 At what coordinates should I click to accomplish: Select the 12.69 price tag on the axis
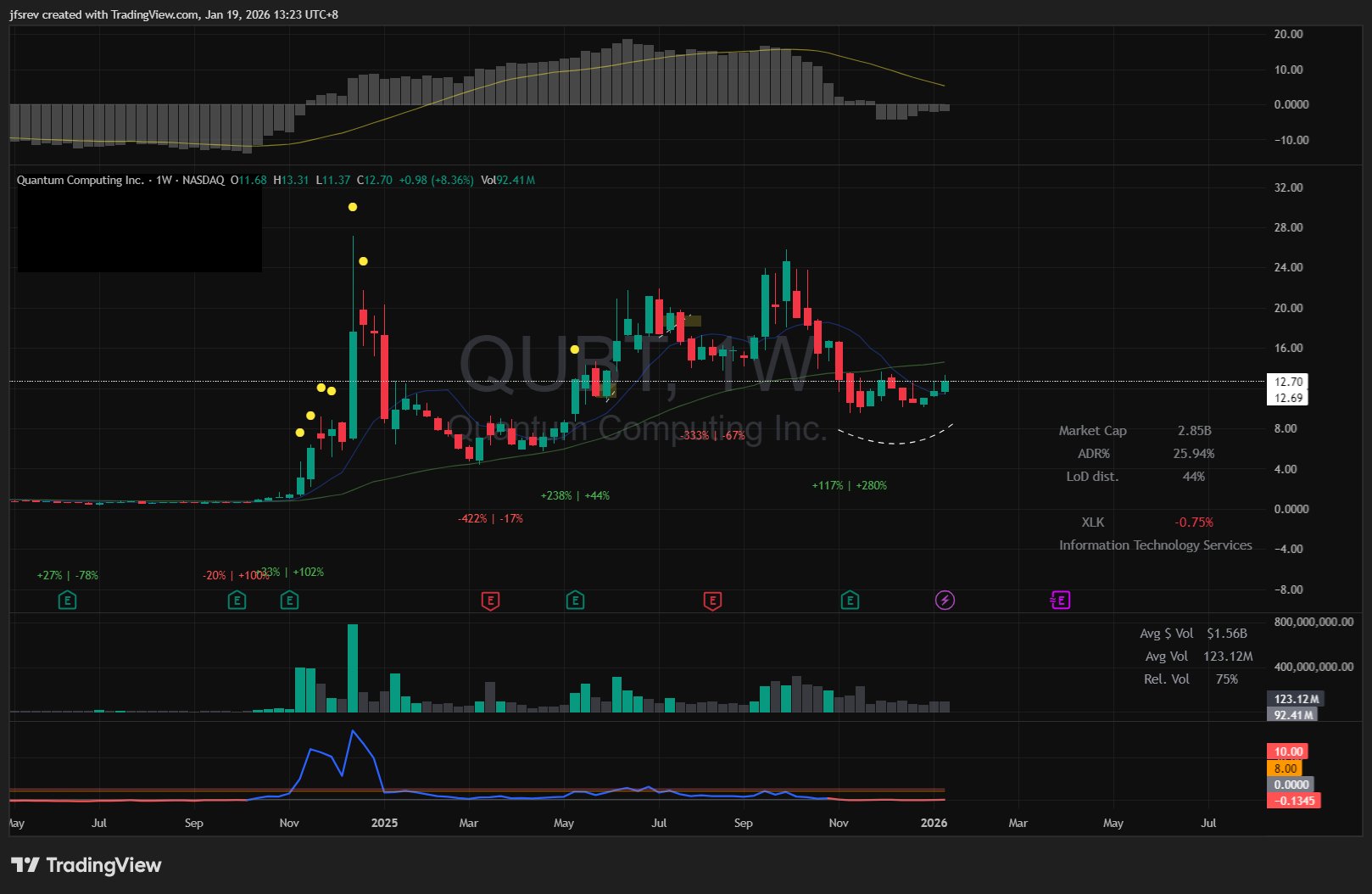[1288, 398]
